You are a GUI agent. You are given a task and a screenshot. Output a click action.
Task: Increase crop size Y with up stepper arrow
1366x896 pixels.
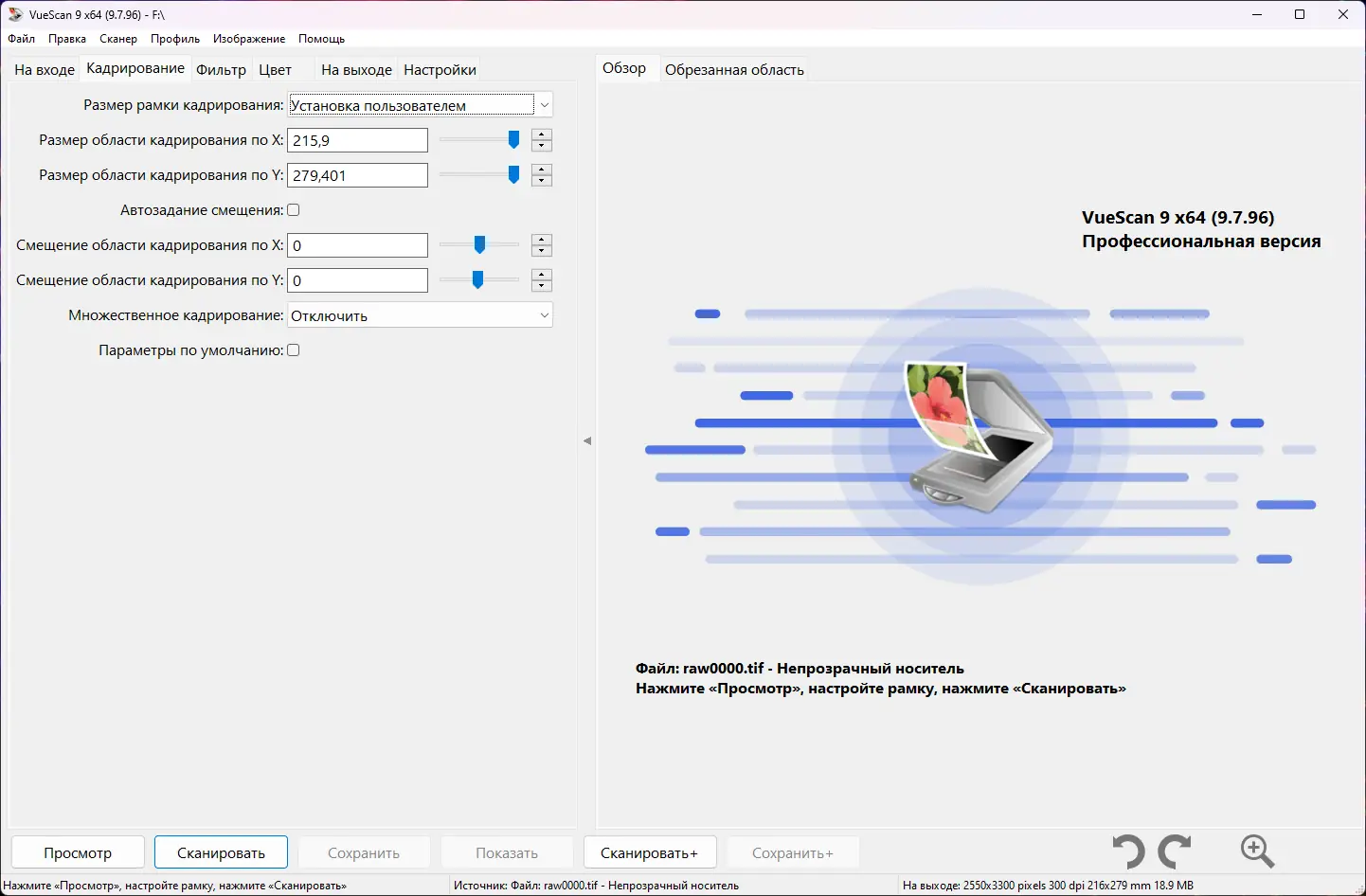[x=542, y=170]
